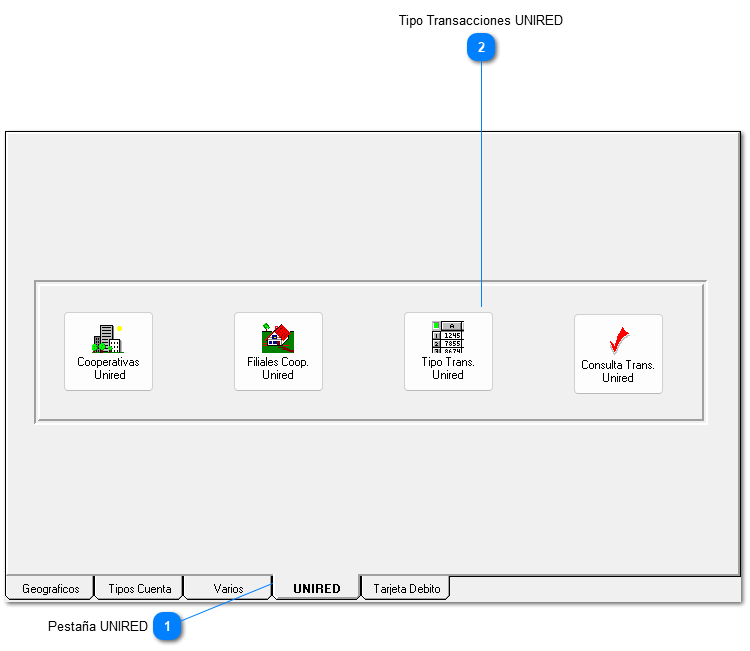
Task: Open Cooperativas Unired via its text label
Action: click(x=109, y=369)
